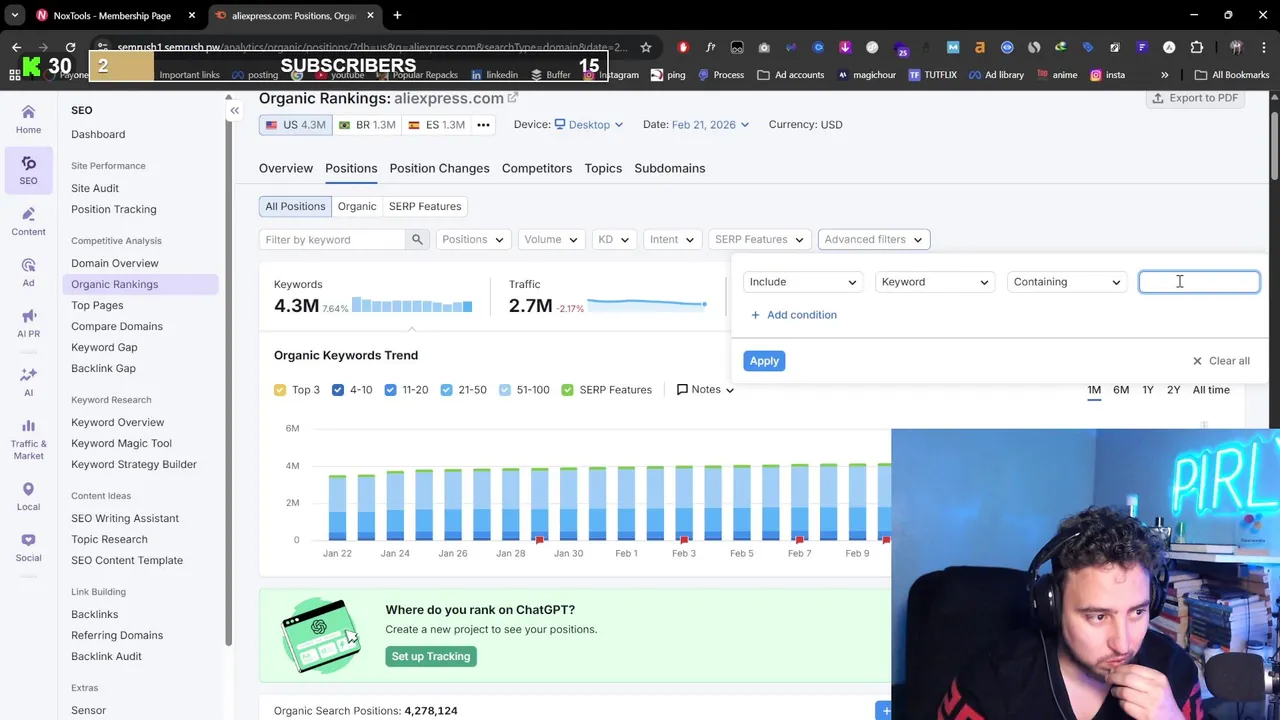Collapse the Advanced filters dropdown

(x=874, y=239)
